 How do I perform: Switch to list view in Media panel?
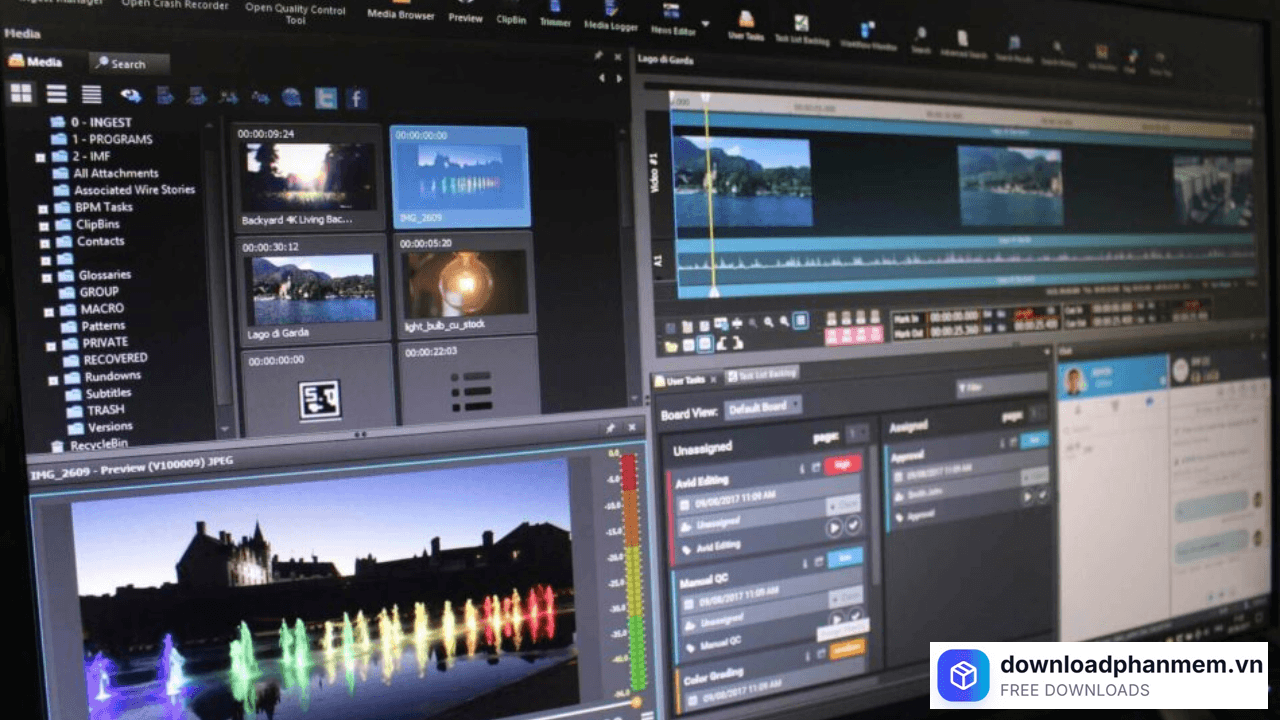point(57,94)
